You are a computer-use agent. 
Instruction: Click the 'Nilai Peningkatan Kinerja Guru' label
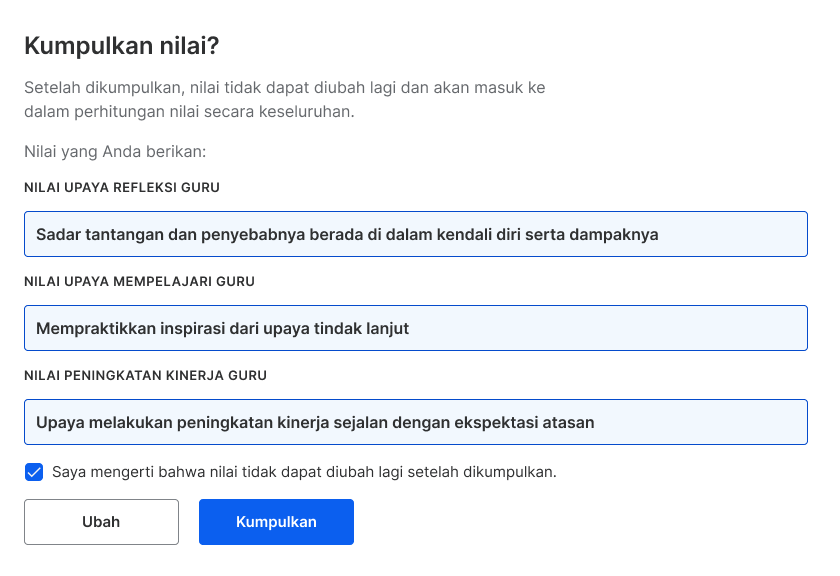click(145, 375)
